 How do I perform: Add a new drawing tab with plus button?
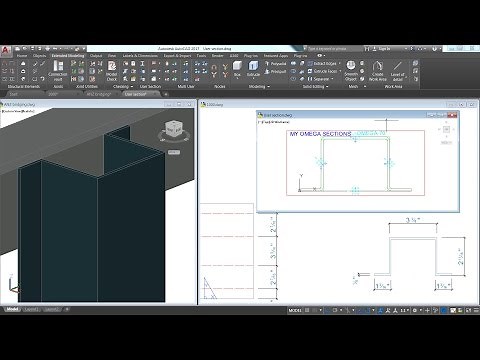click(x=166, y=94)
